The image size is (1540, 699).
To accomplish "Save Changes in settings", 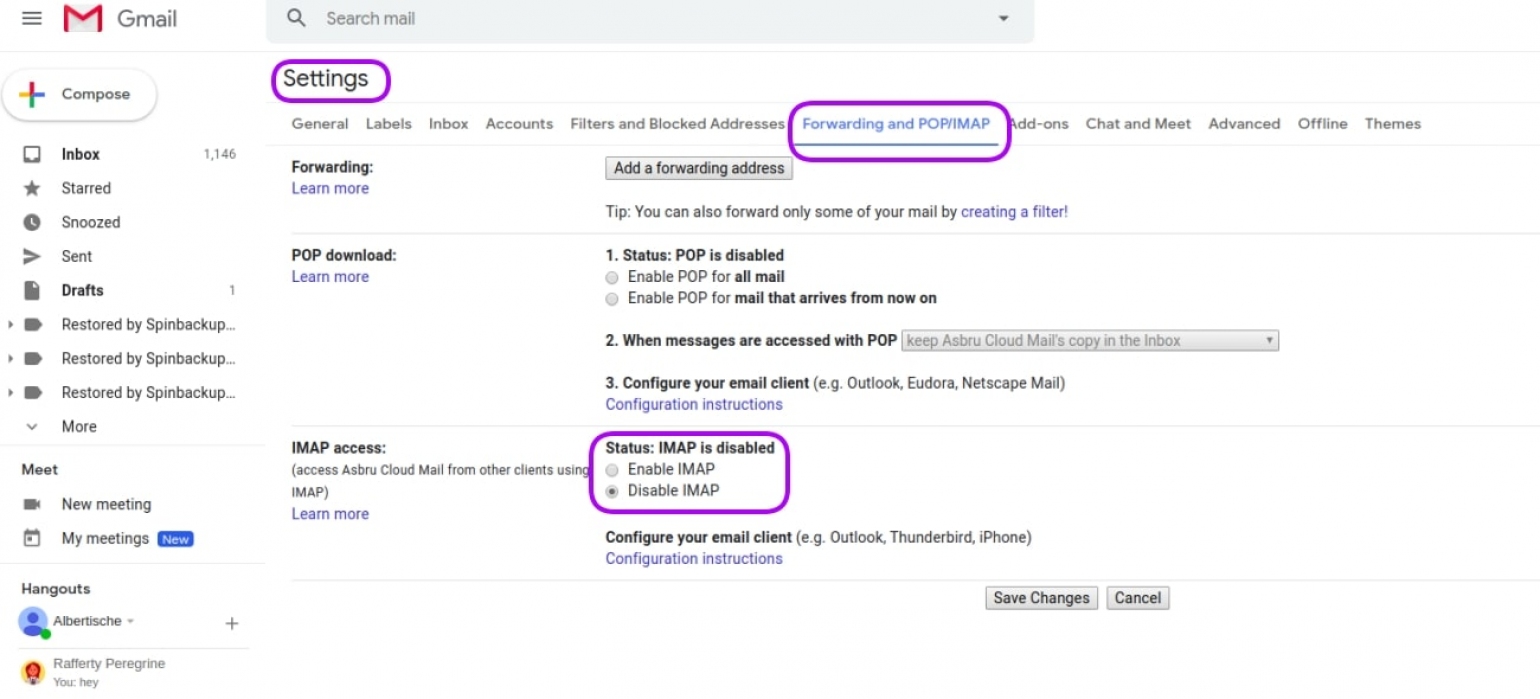I will pyautogui.click(x=1041, y=597).
